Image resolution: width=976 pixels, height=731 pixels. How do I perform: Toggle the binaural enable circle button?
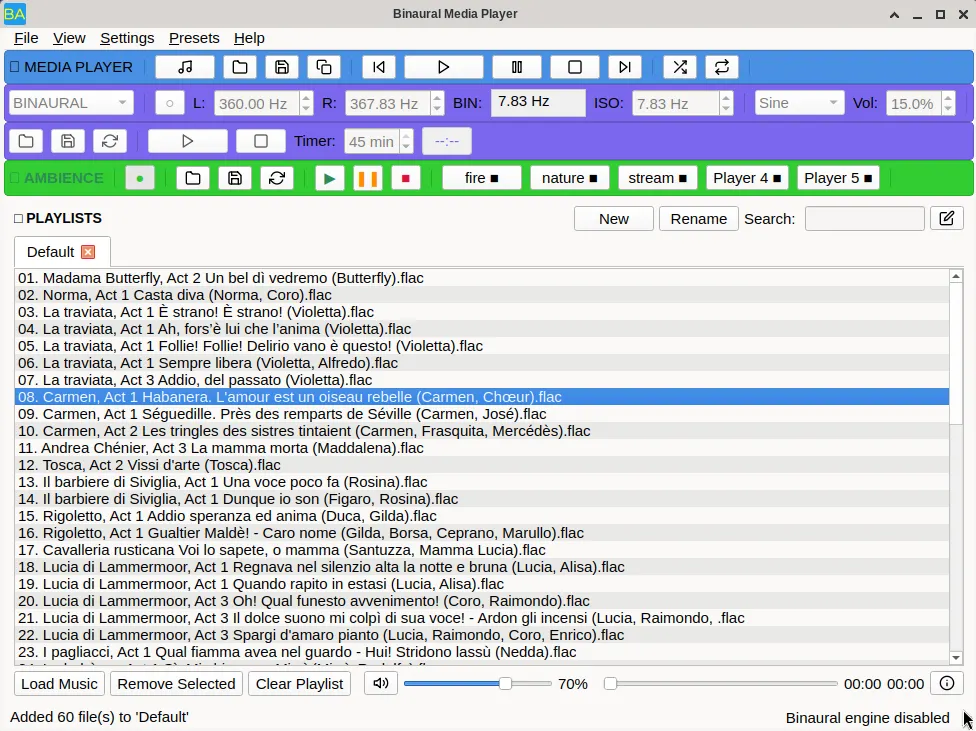point(169,103)
